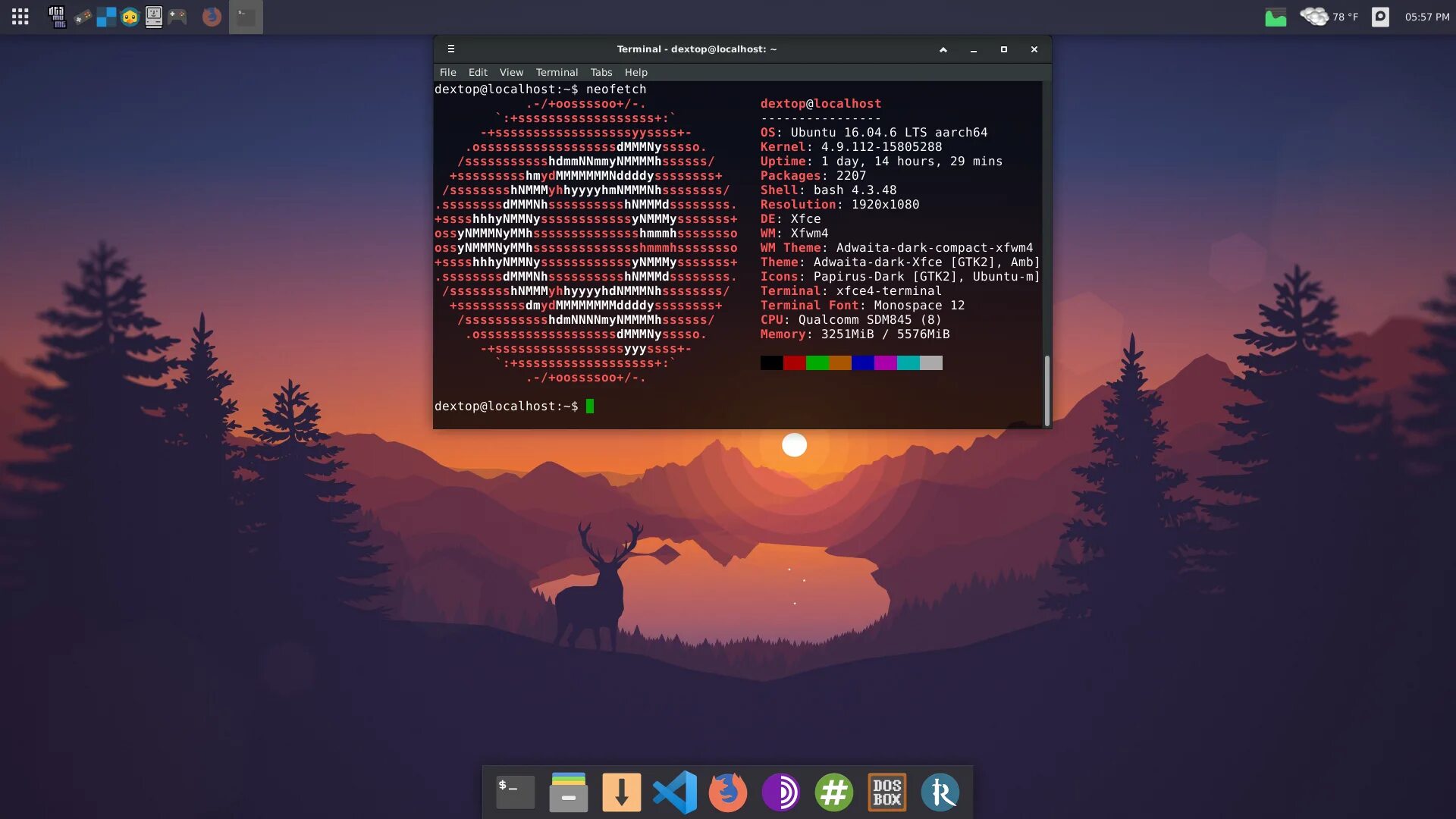Open the File menu in Terminal
Image resolution: width=1456 pixels, height=819 pixels.
448,72
